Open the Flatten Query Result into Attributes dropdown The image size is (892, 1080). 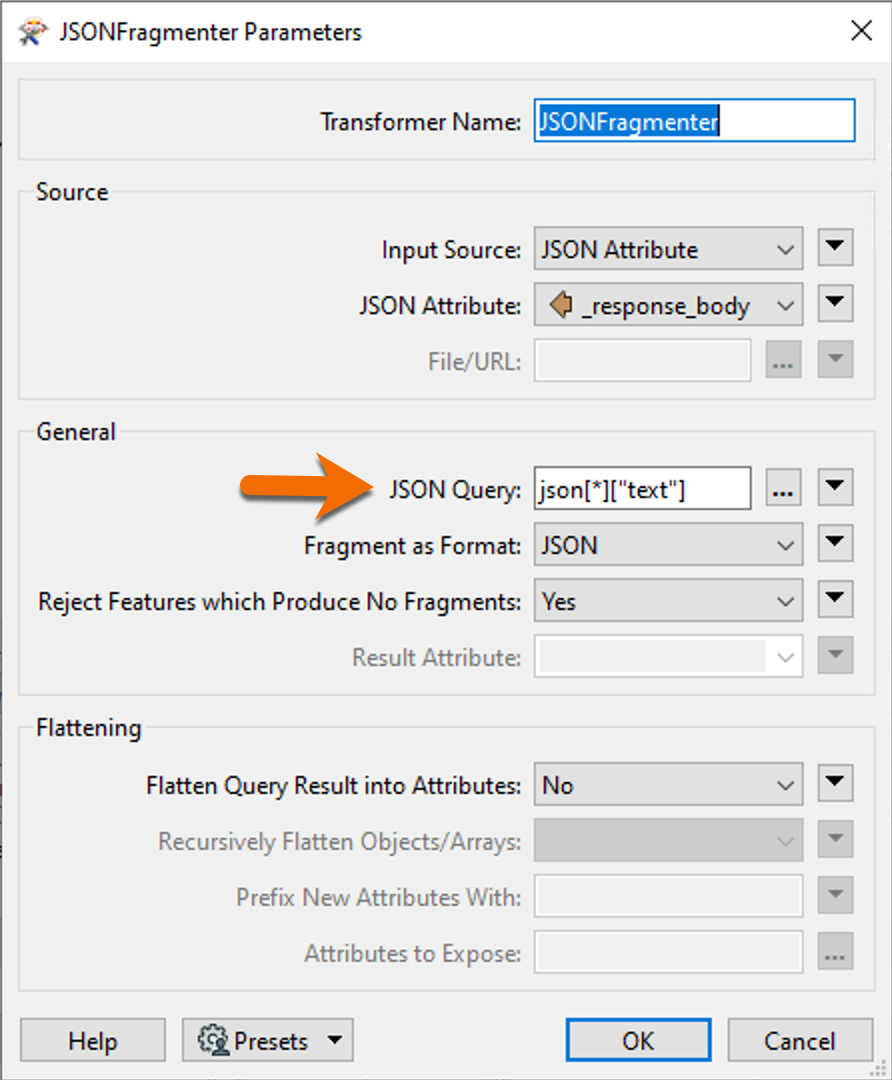click(x=668, y=785)
